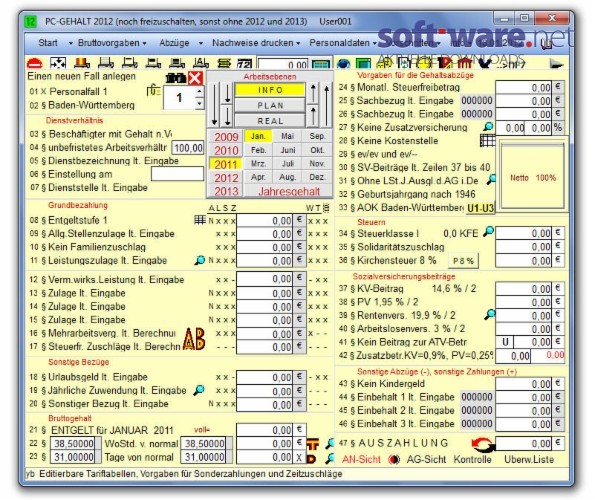Click the magnifier on the Jährliche Zuwendung row
595x500 pixels.
pyautogui.click(x=199, y=390)
